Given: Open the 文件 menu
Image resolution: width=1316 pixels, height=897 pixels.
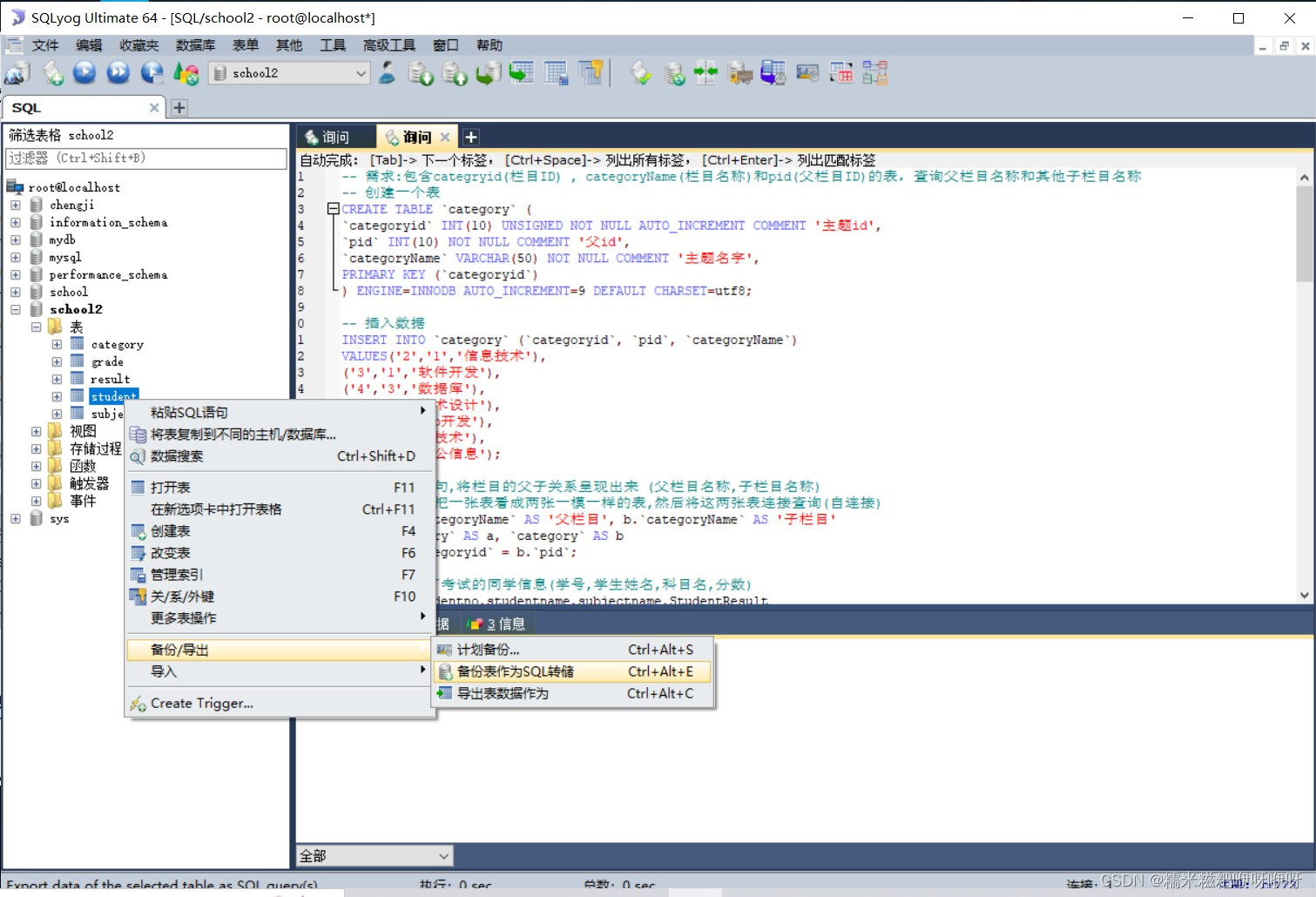Looking at the screenshot, I should (x=45, y=45).
